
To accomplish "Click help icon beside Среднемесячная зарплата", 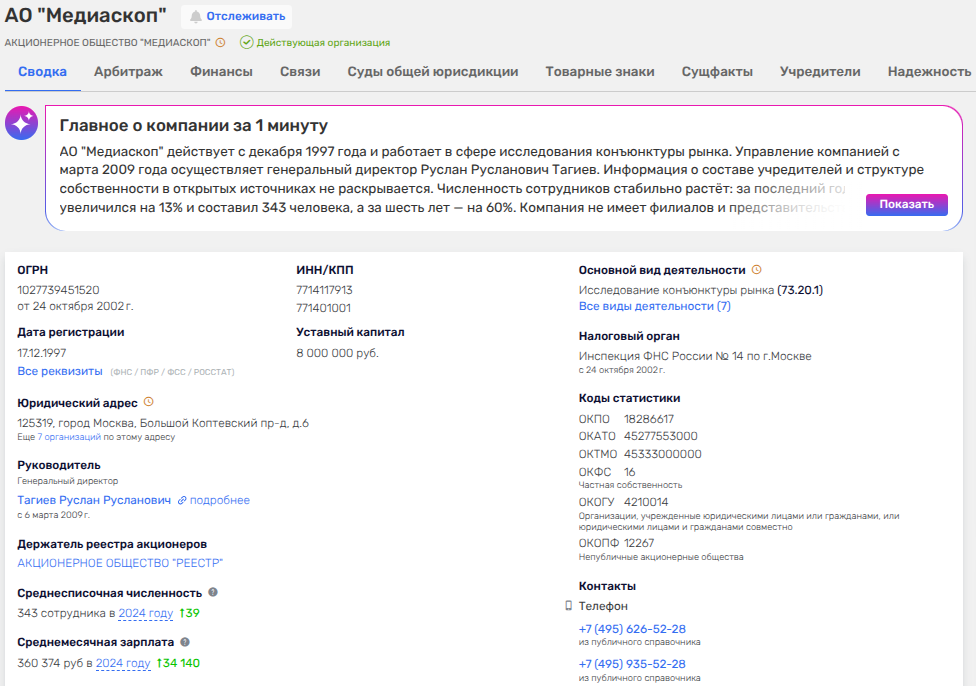I will (185, 642).
